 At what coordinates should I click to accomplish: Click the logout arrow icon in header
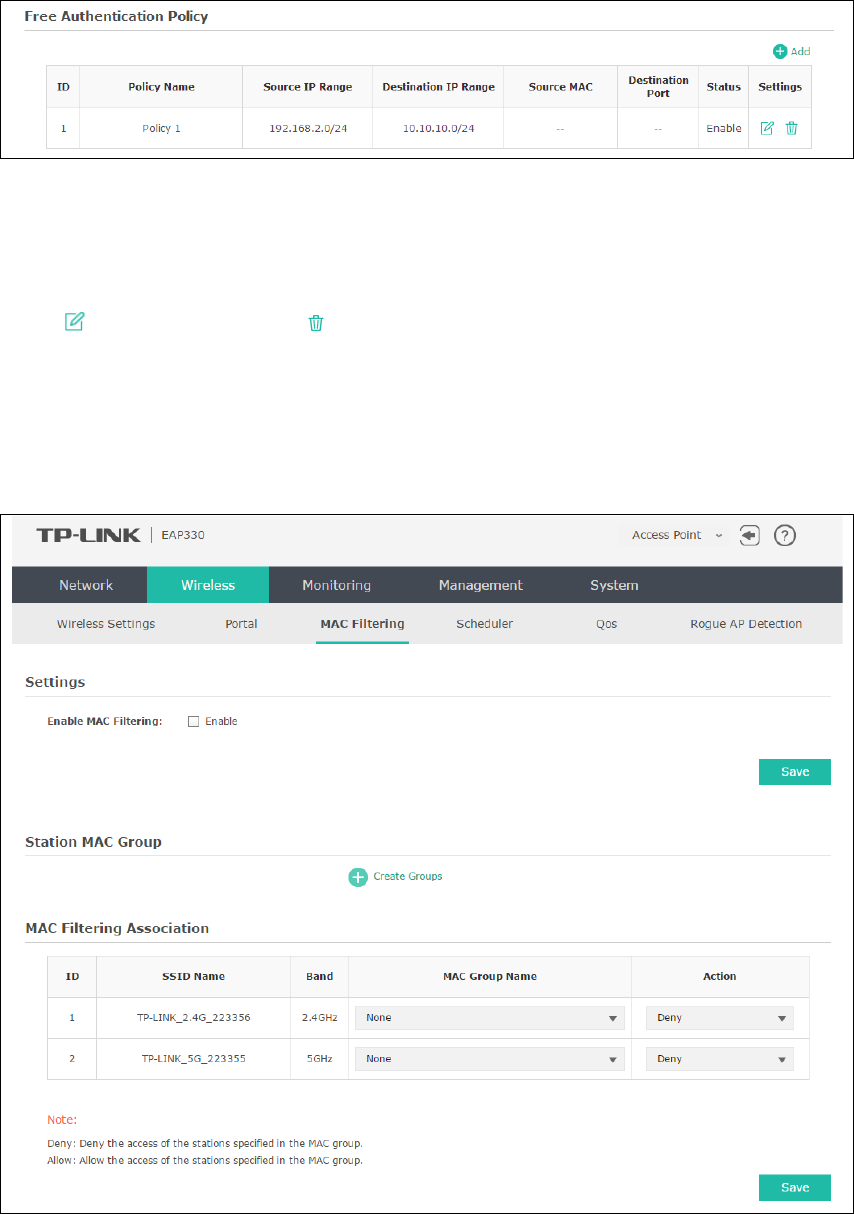(x=750, y=535)
